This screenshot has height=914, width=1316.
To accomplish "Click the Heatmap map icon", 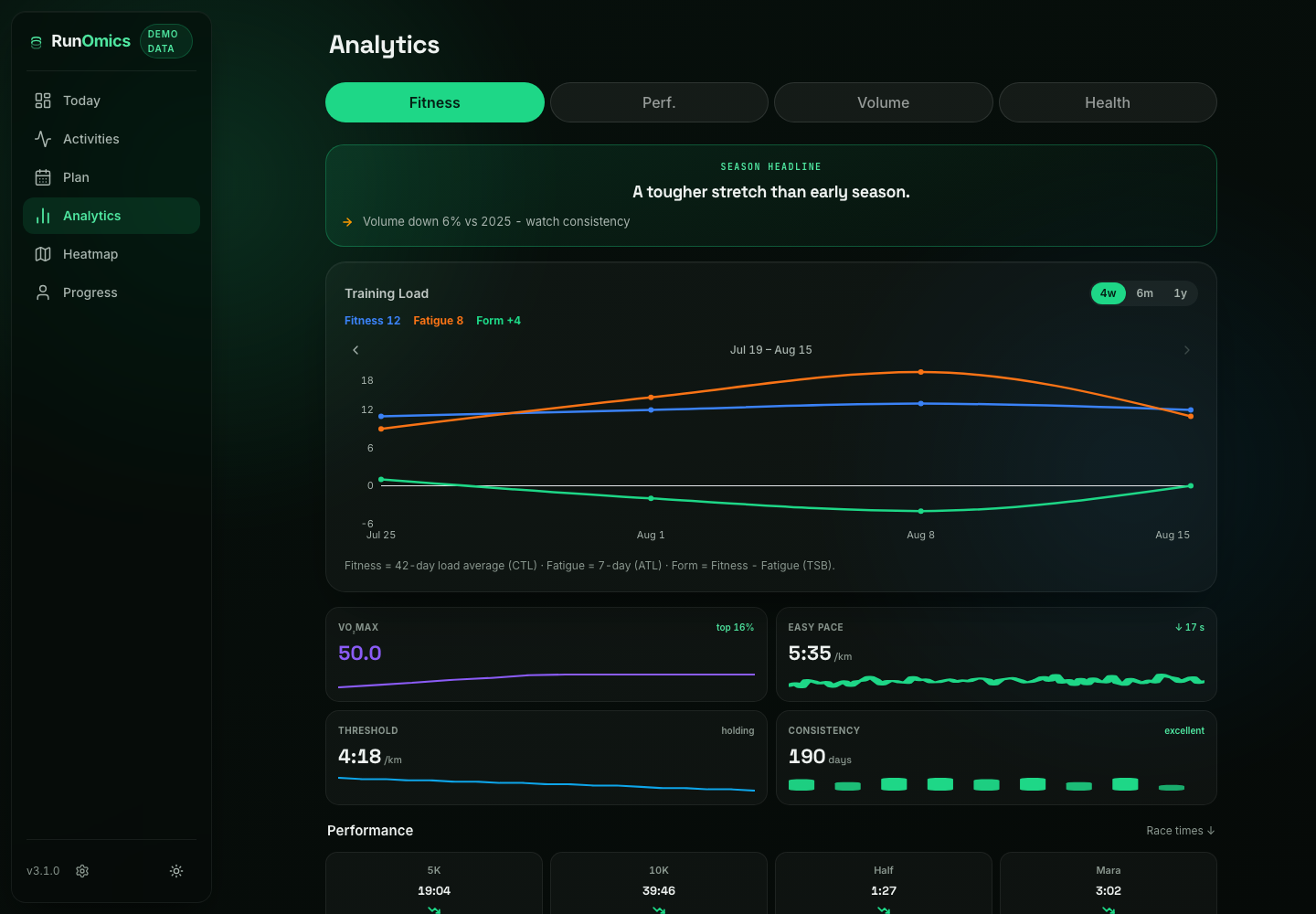I will point(43,254).
